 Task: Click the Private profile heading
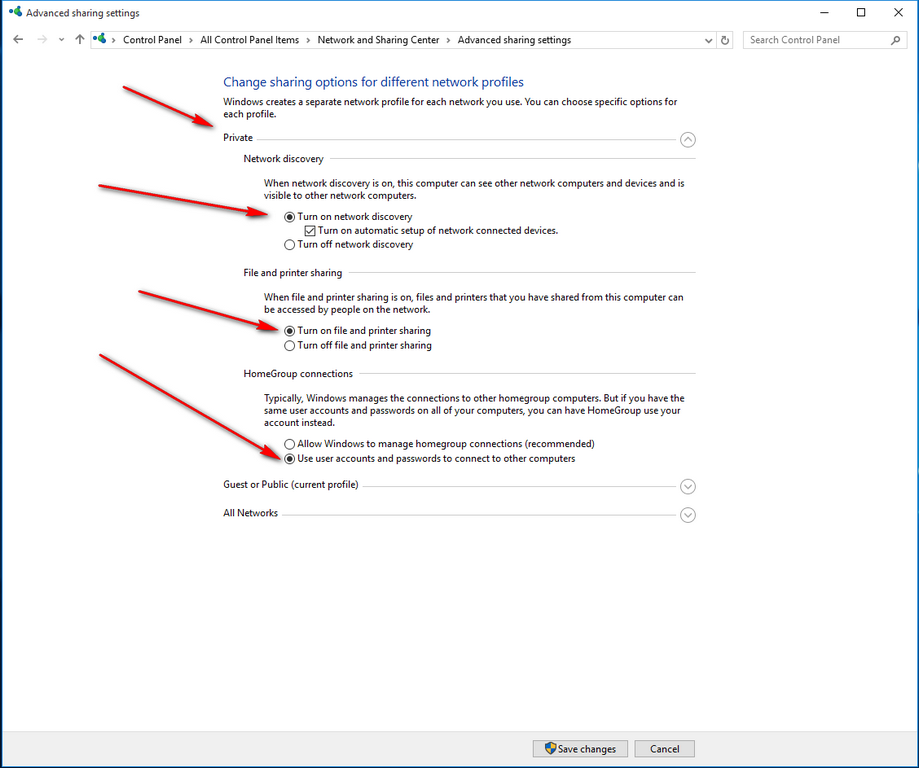tap(238, 138)
